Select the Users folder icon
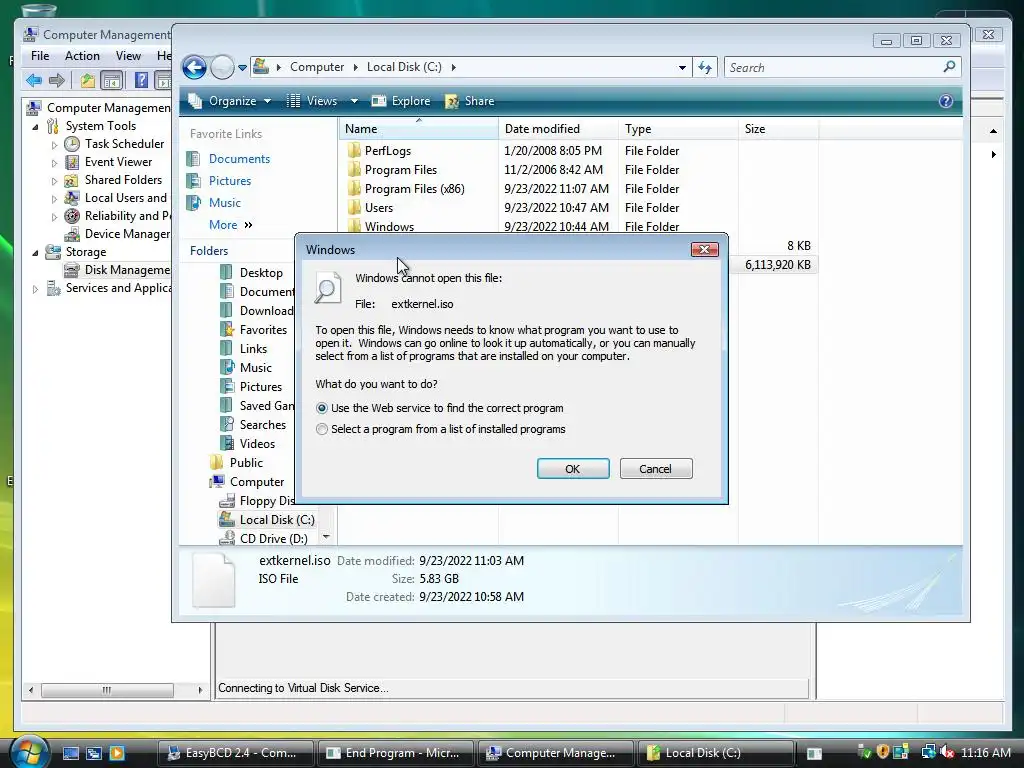This screenshot has height=768, width=1024. (x=354, y=208)
